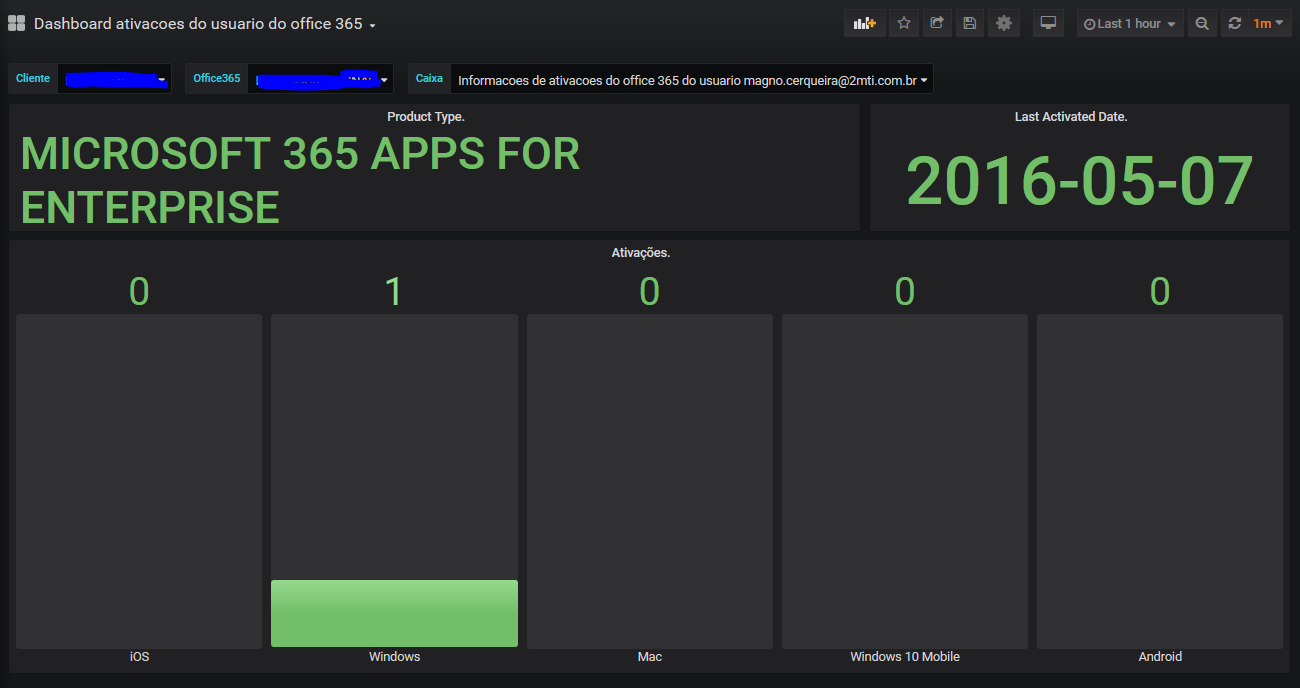
Task: Click the Last Activated Date. panel title
Action: click(x=1071, y=117)
